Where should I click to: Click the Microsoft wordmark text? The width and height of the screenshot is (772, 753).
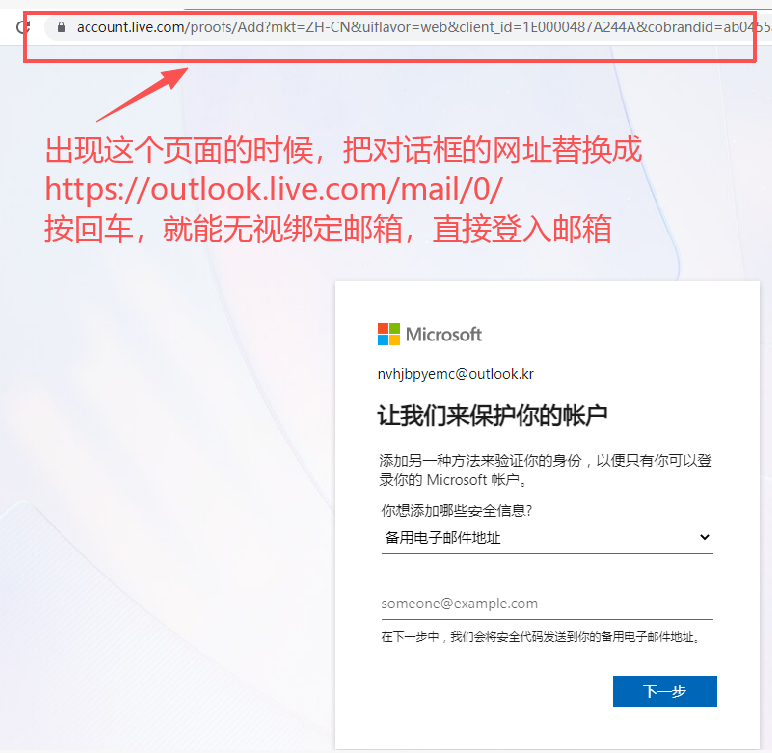[x=444, y=334]
